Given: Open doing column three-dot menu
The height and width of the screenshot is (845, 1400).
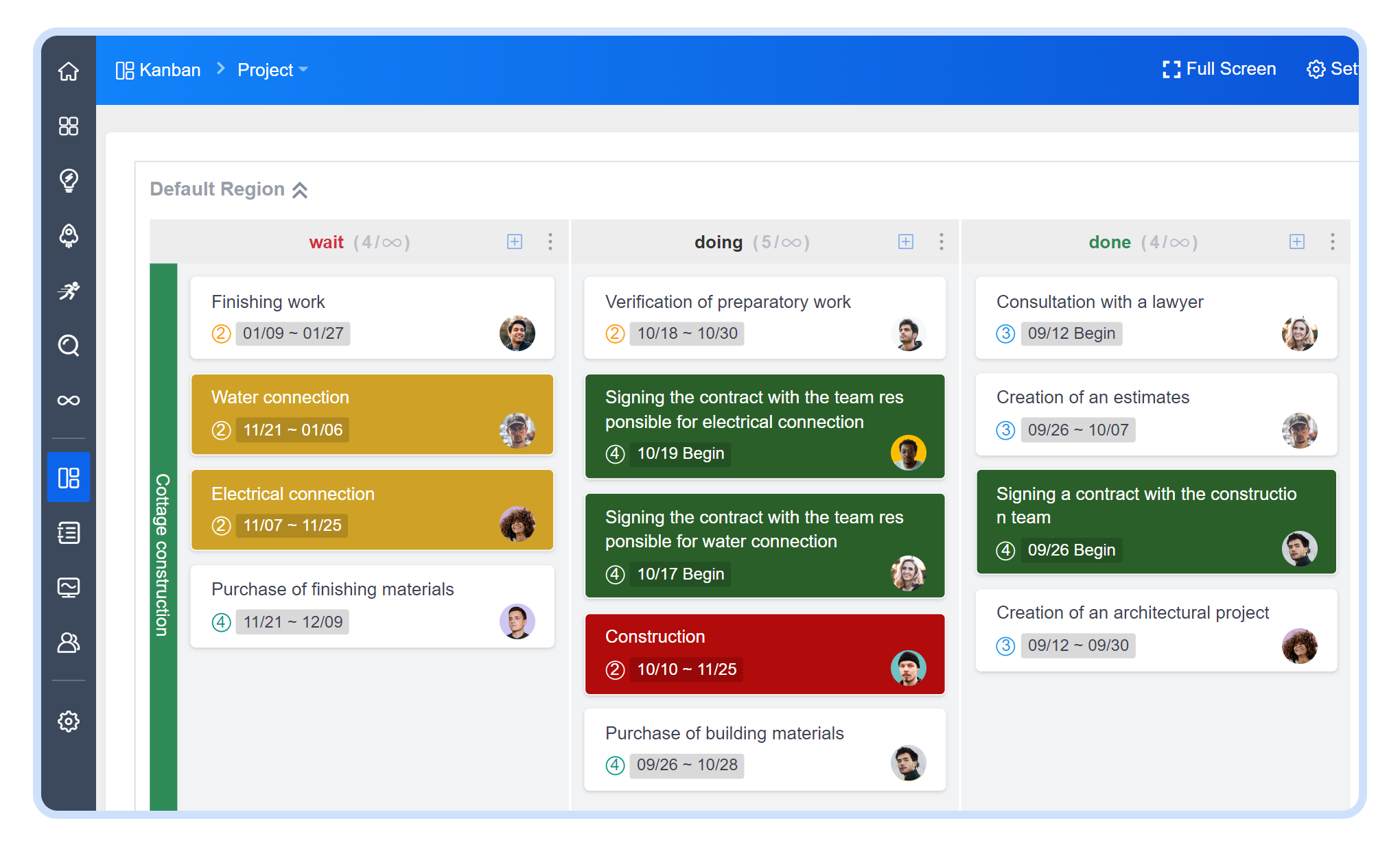Looking at the screenshot, I should pos(942,241).
